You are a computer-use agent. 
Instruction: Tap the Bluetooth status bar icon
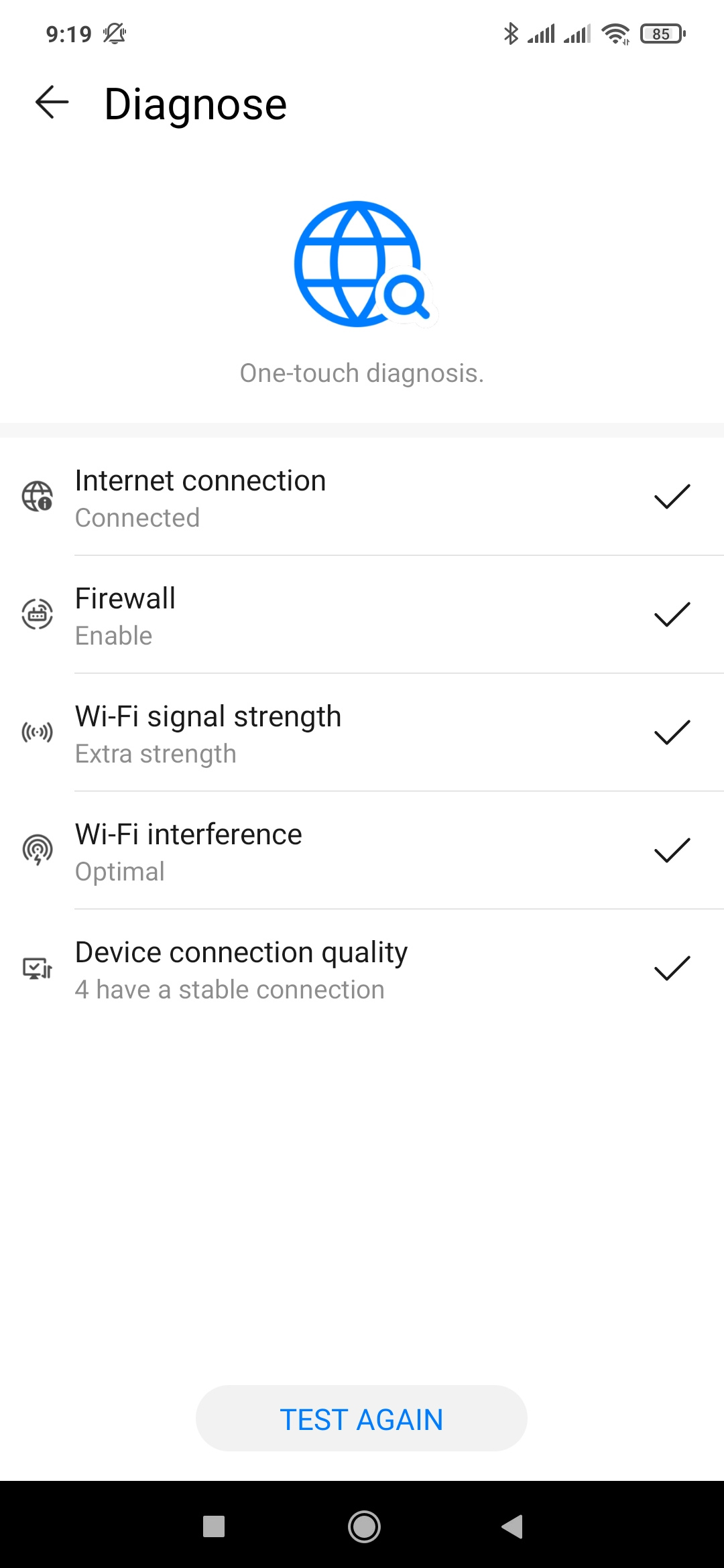pyautogui.click(x=511, y=34)
